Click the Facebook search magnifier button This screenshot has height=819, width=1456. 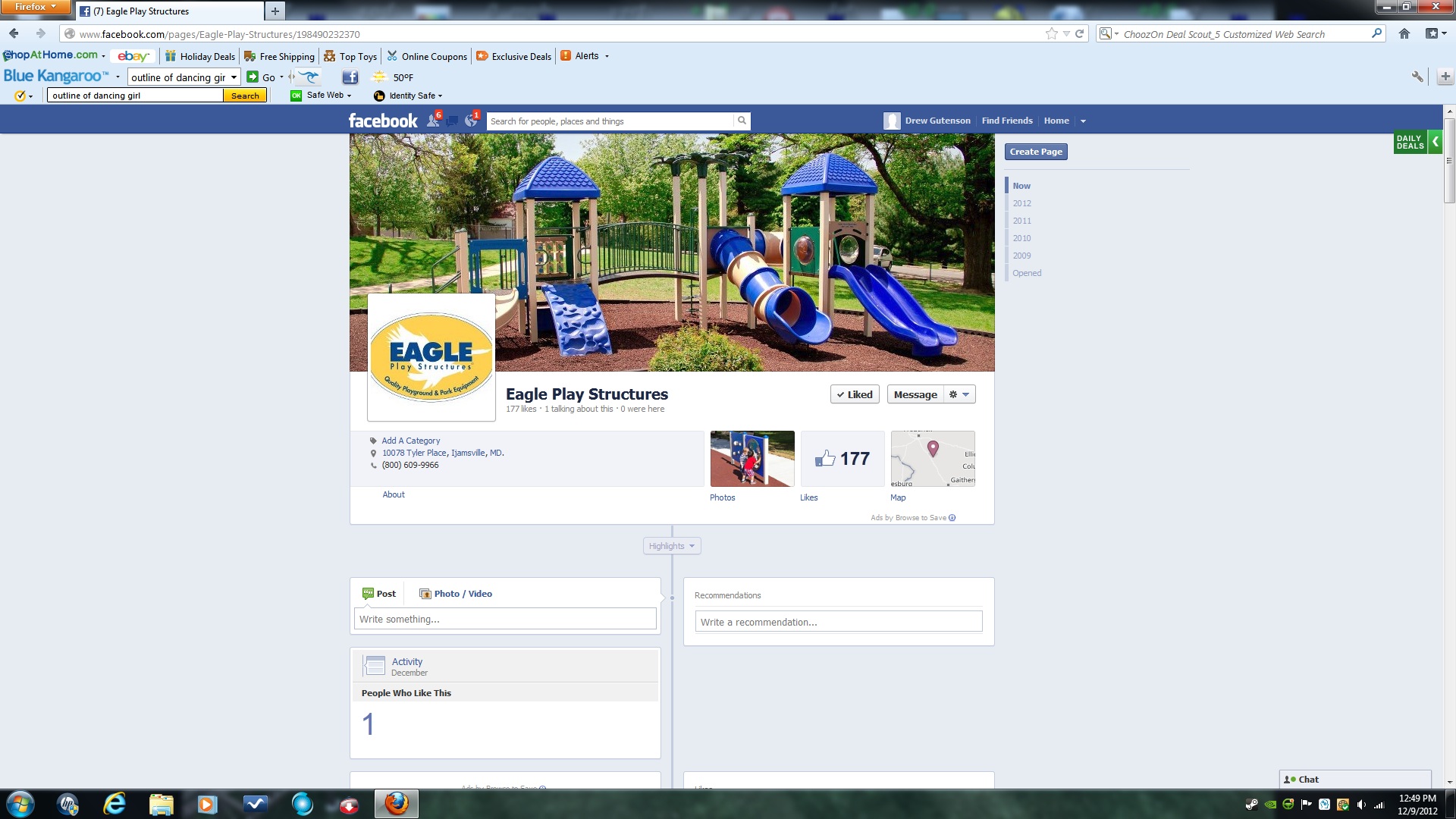pos(742,121)
